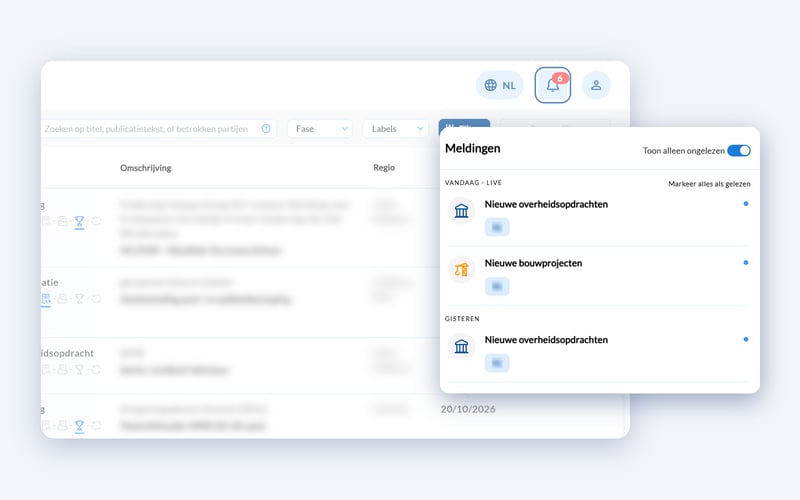Viewport: 800px width, 500px height.
Task: Click the info icon in the search field
Action: coord(266,129)
